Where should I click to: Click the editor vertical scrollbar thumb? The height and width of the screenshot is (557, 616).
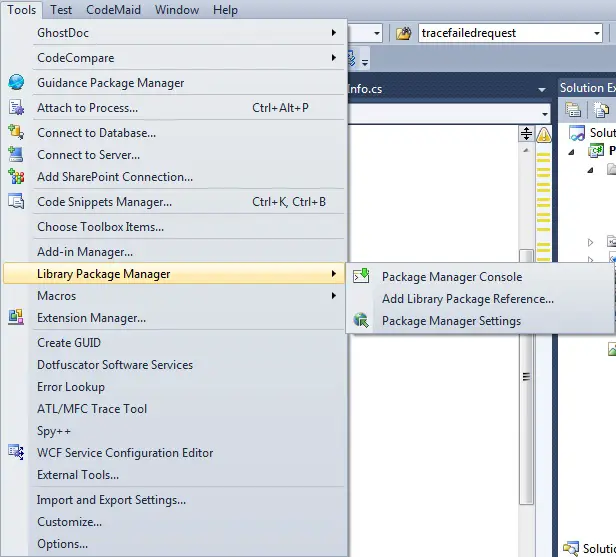526,376
